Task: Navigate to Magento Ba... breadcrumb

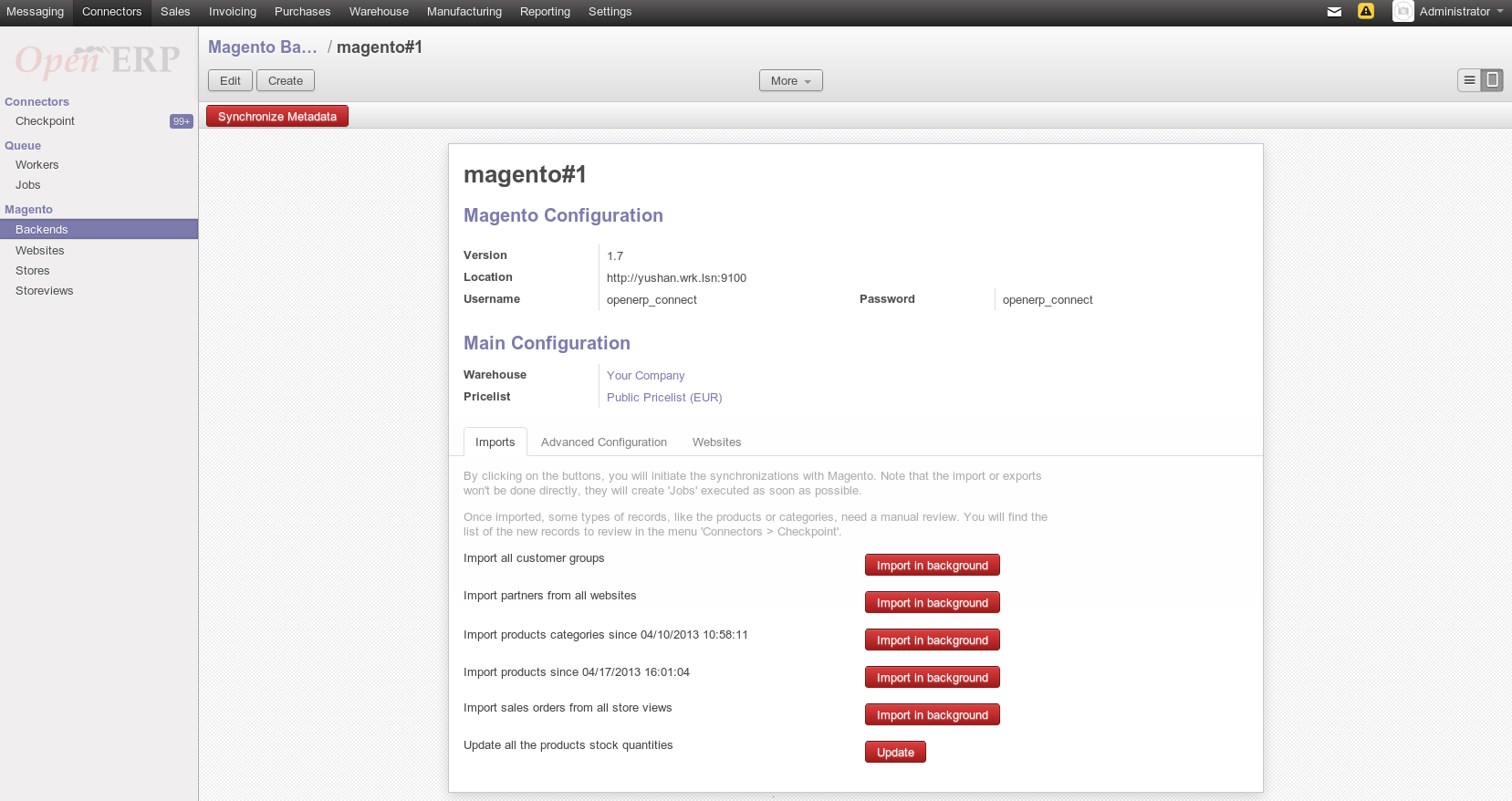Action: click(263, 47)
